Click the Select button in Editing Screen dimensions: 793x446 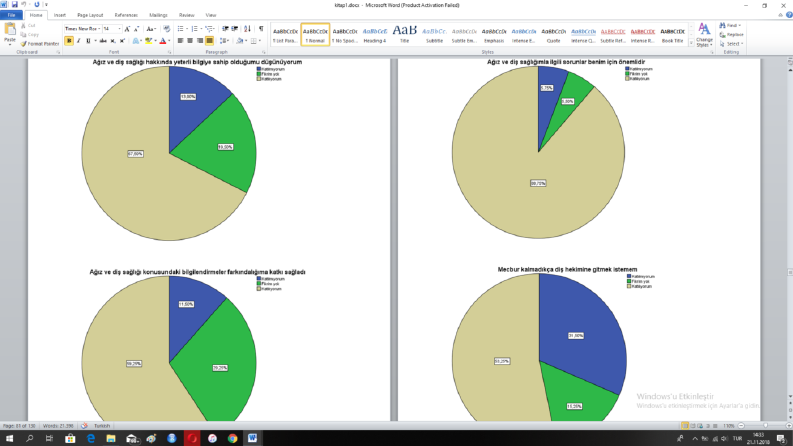[731, 44]
